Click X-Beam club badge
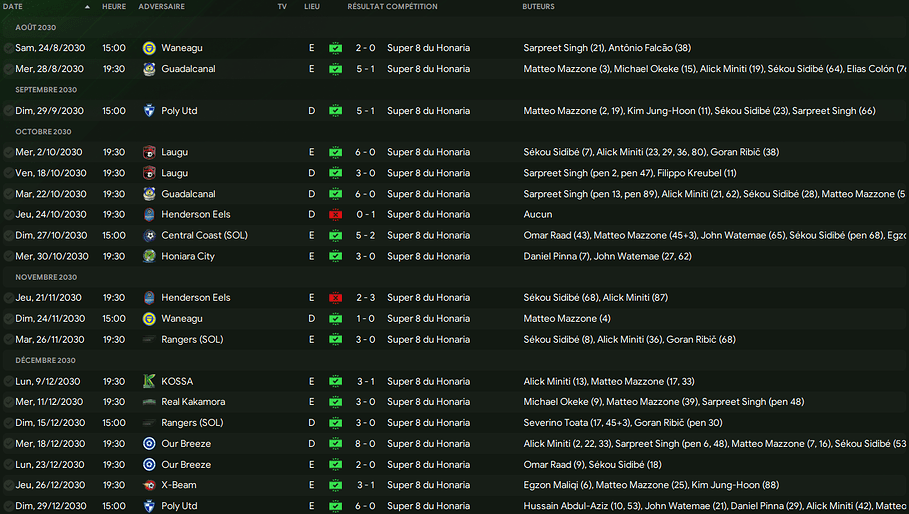The height and width of the screenshot is (514, 909). [x=149, y=485]
